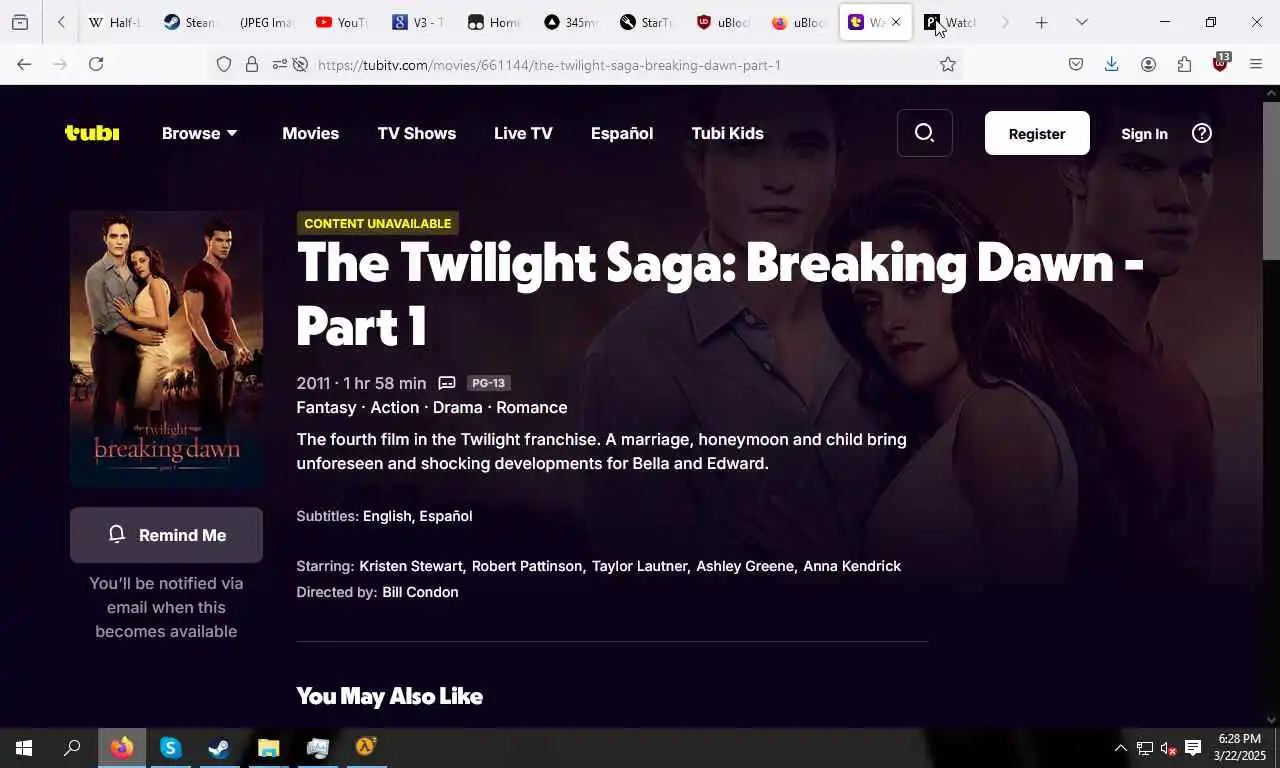Viewport: 1280px width, 768px height.
Task: Click the Register button
Action: tap(1037, 133)
